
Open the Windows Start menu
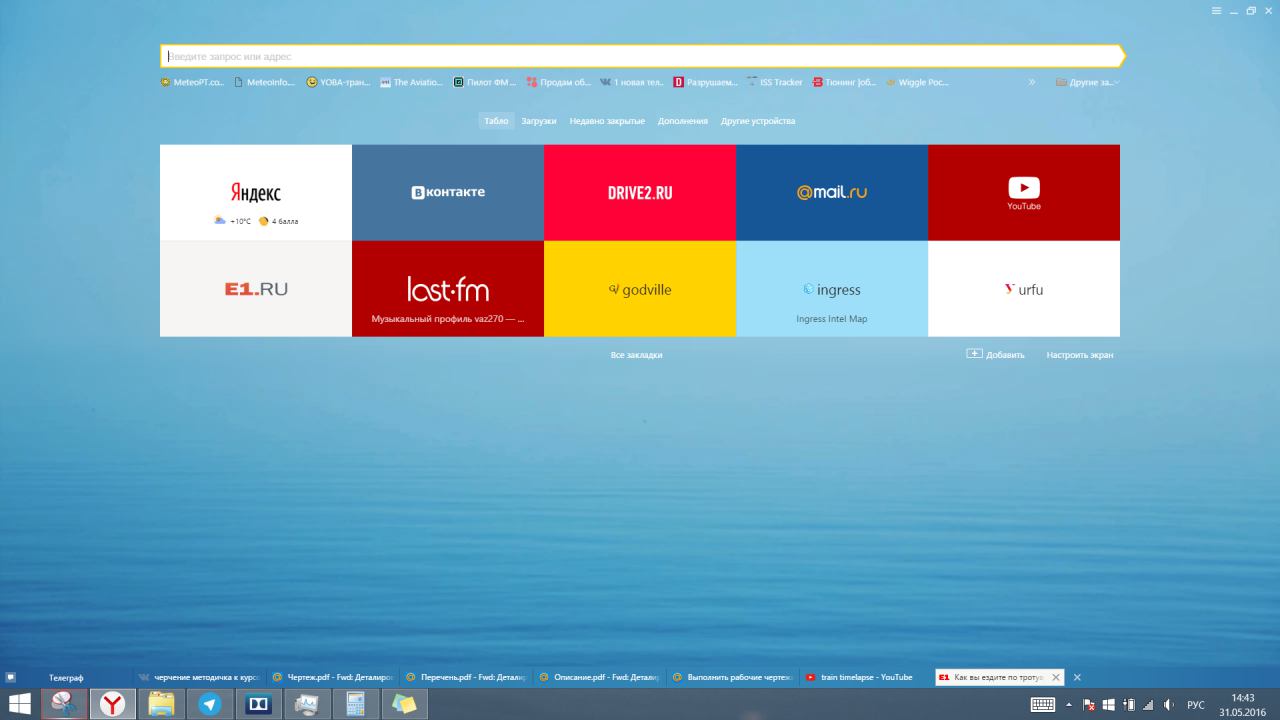coord(20,704)
